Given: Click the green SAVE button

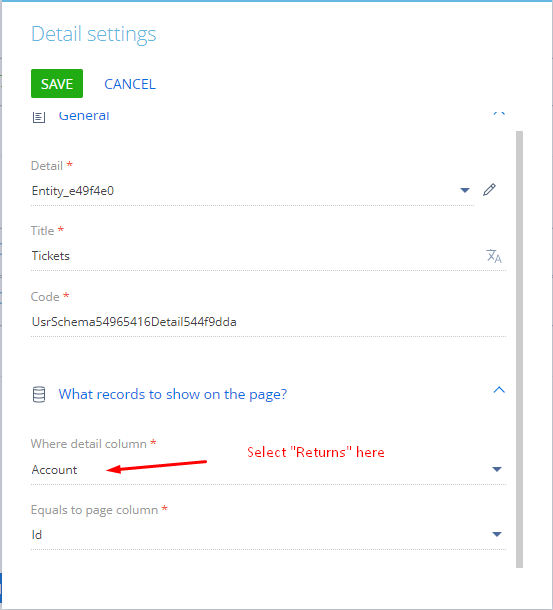Looking at the screenshot, I should pos(57,84).
